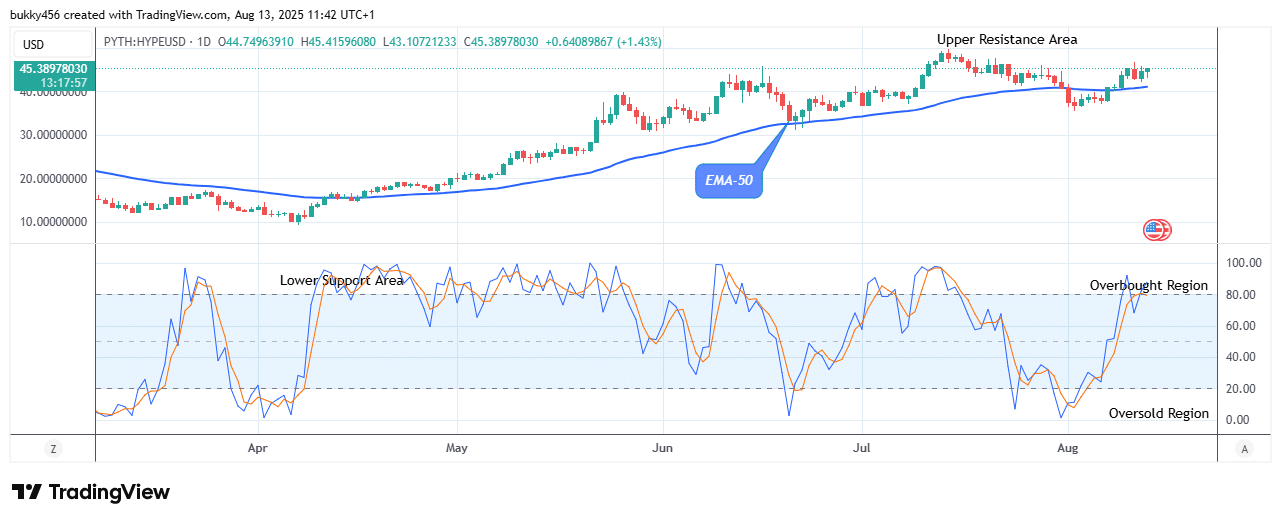Click the high value H45.41596080
Viewport: 1281px width, 522px height.
[340, 42]
